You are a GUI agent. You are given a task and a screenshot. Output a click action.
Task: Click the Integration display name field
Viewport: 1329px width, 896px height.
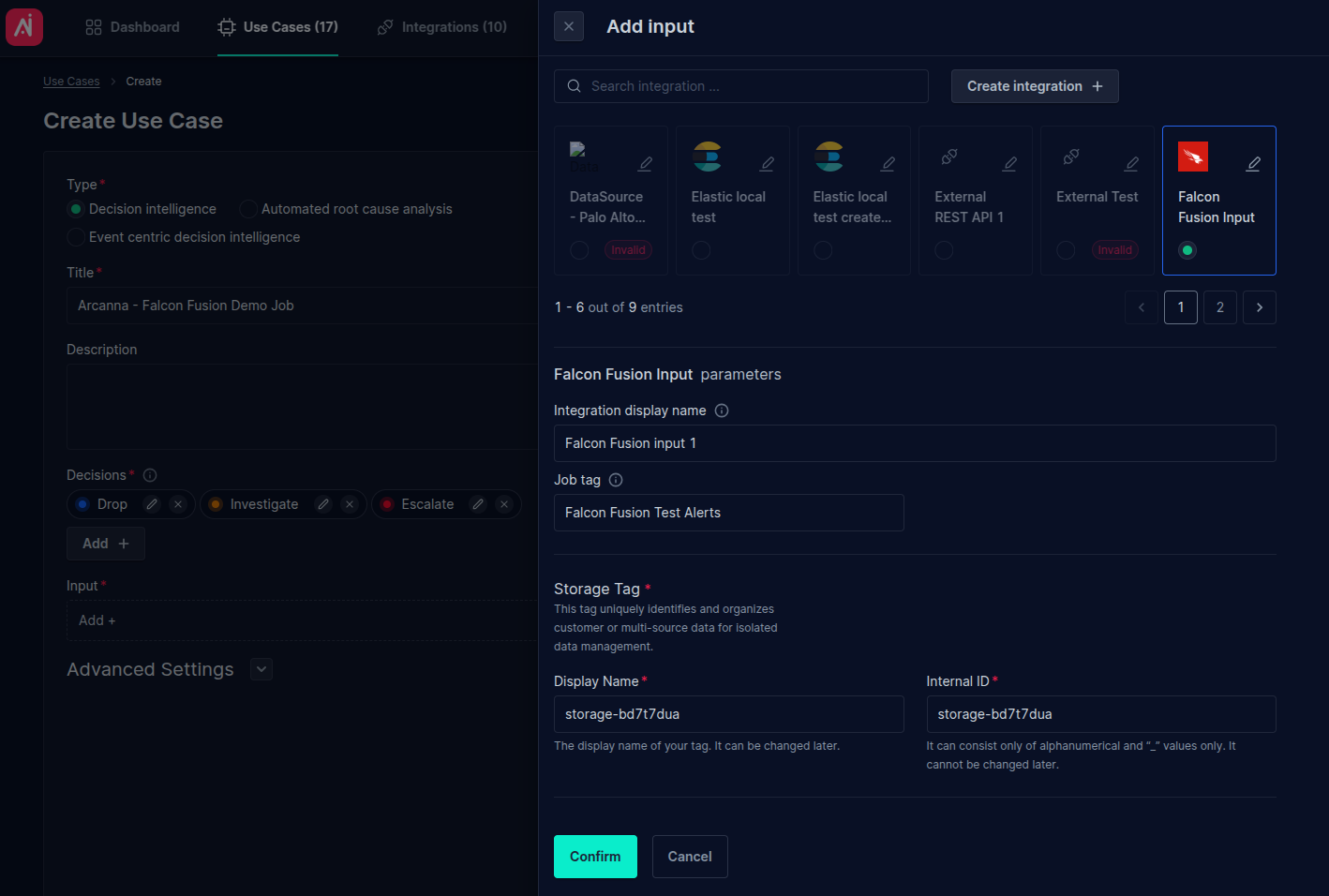(x=915, y=443)
